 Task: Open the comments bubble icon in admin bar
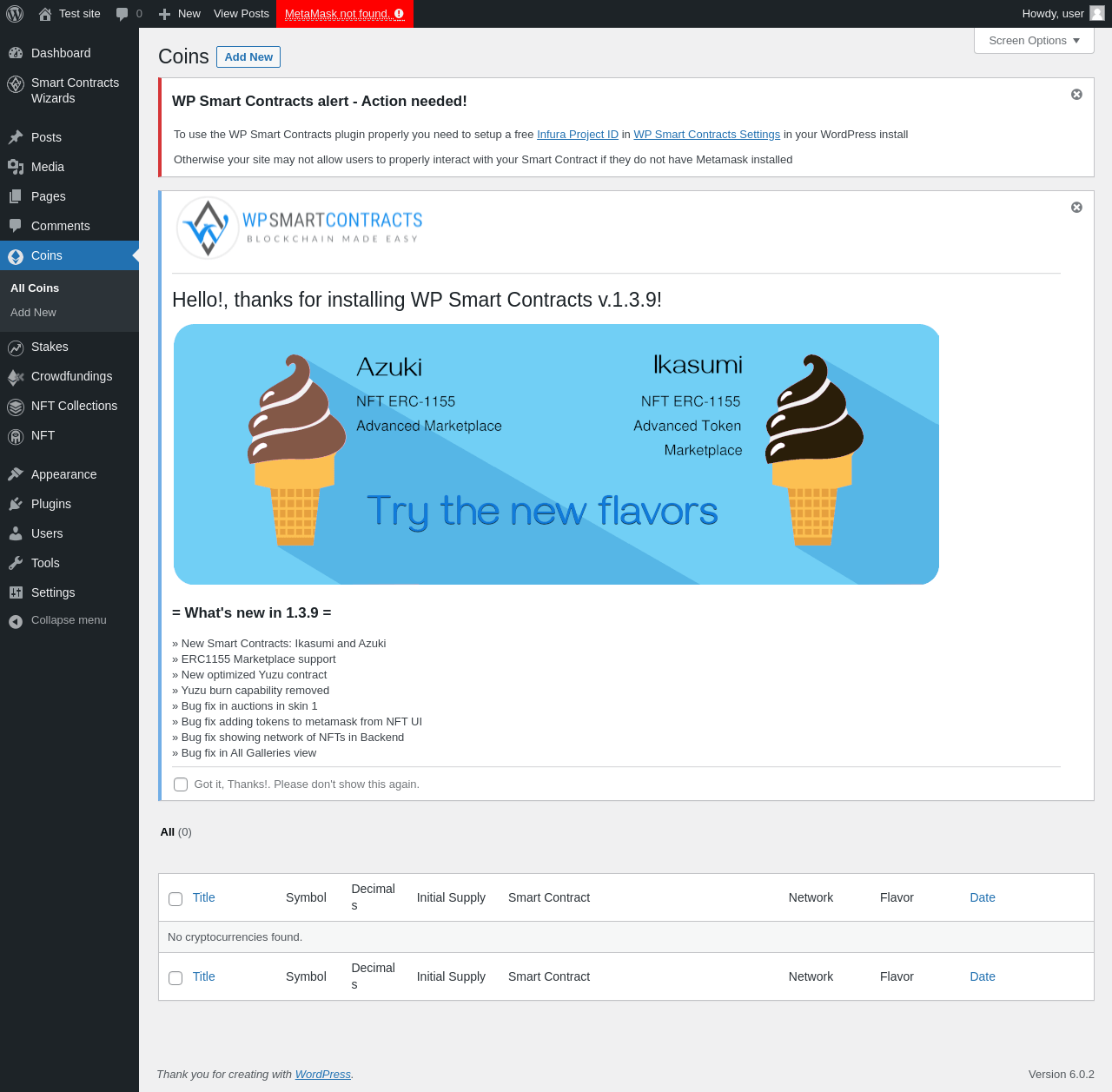(x=122, y=14)
